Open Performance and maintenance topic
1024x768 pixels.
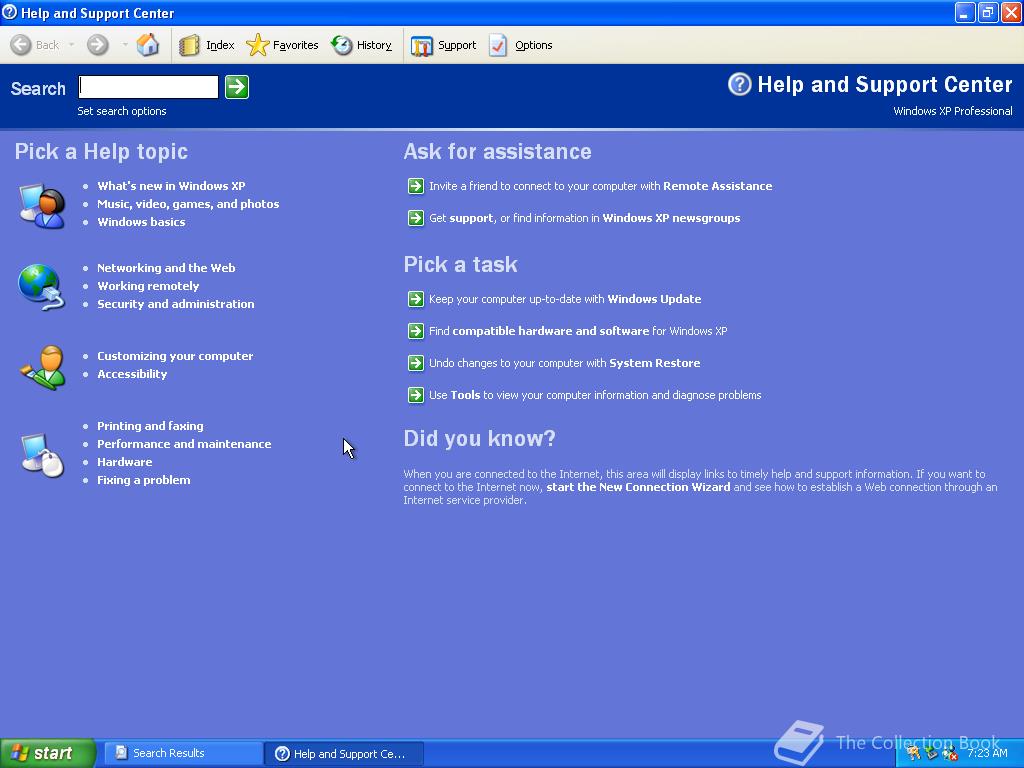coord(184,444)
